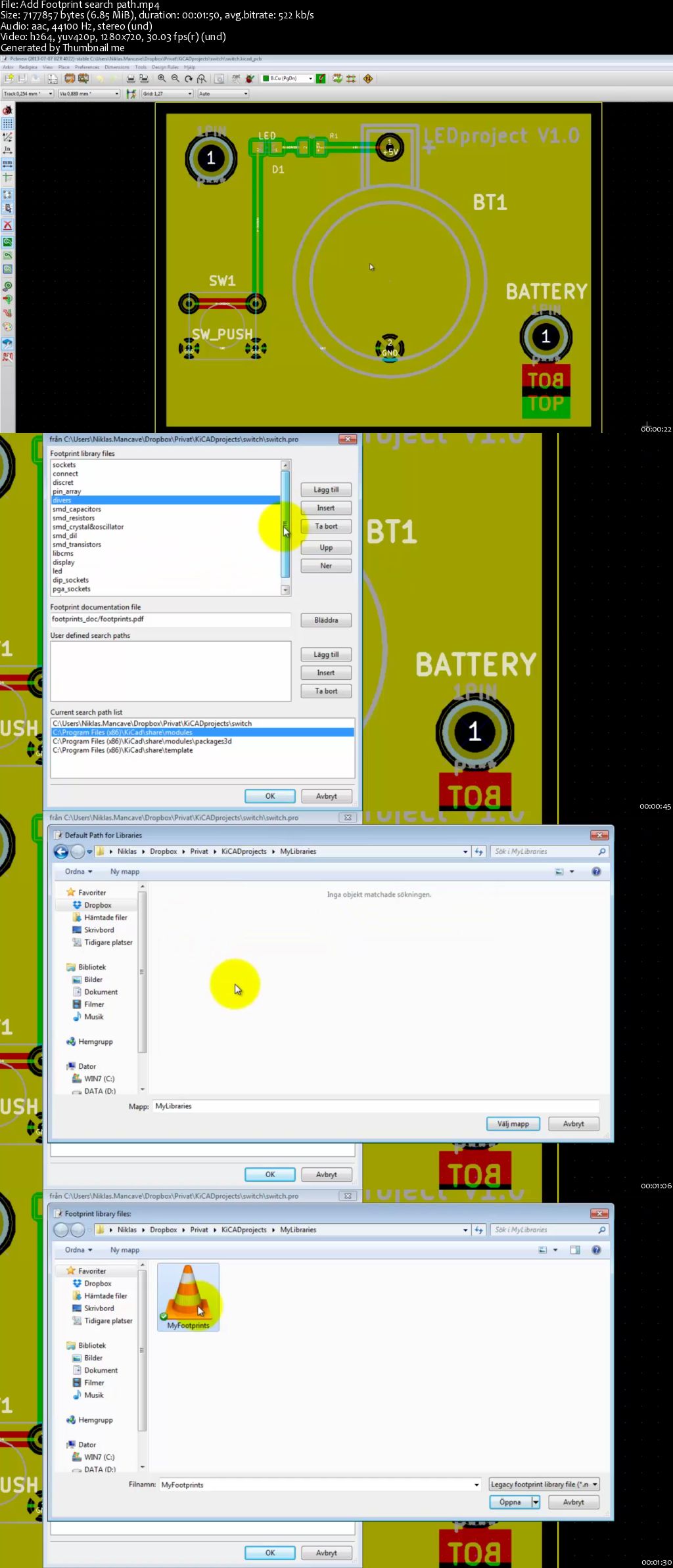Click the Plot icon

[x=143, y=79]
